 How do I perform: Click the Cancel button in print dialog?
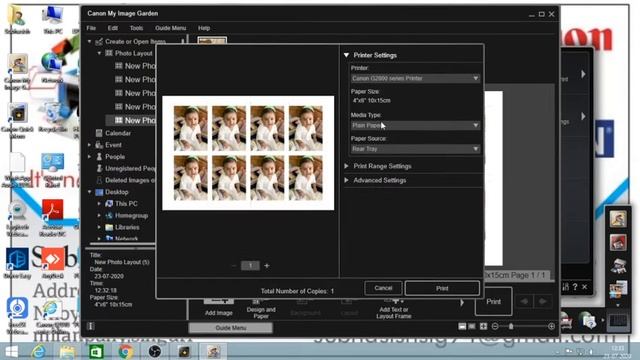383,288
